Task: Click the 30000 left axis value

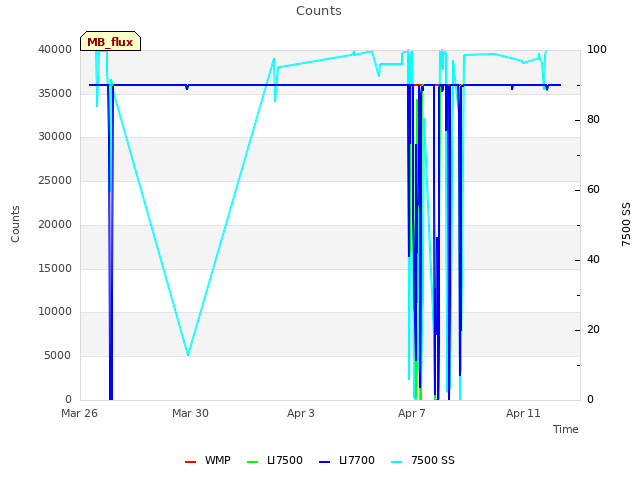Action: [55, 137]
